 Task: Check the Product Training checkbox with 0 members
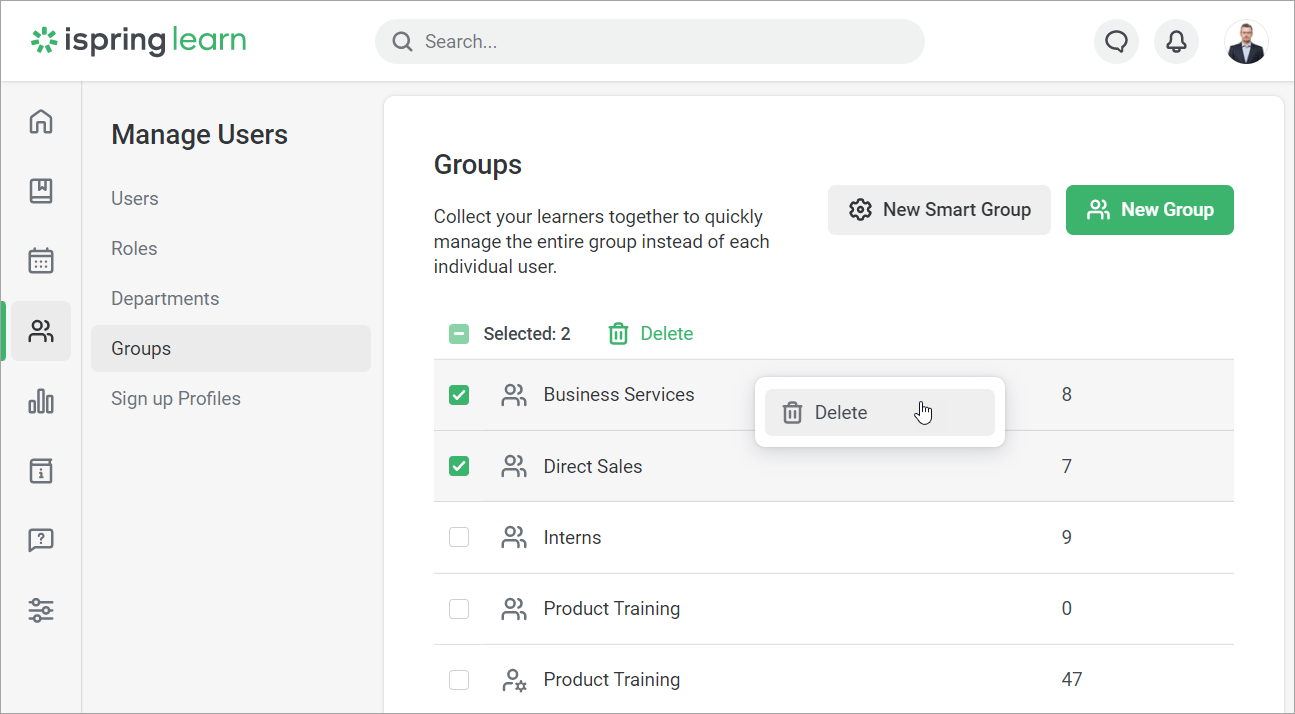459,608
